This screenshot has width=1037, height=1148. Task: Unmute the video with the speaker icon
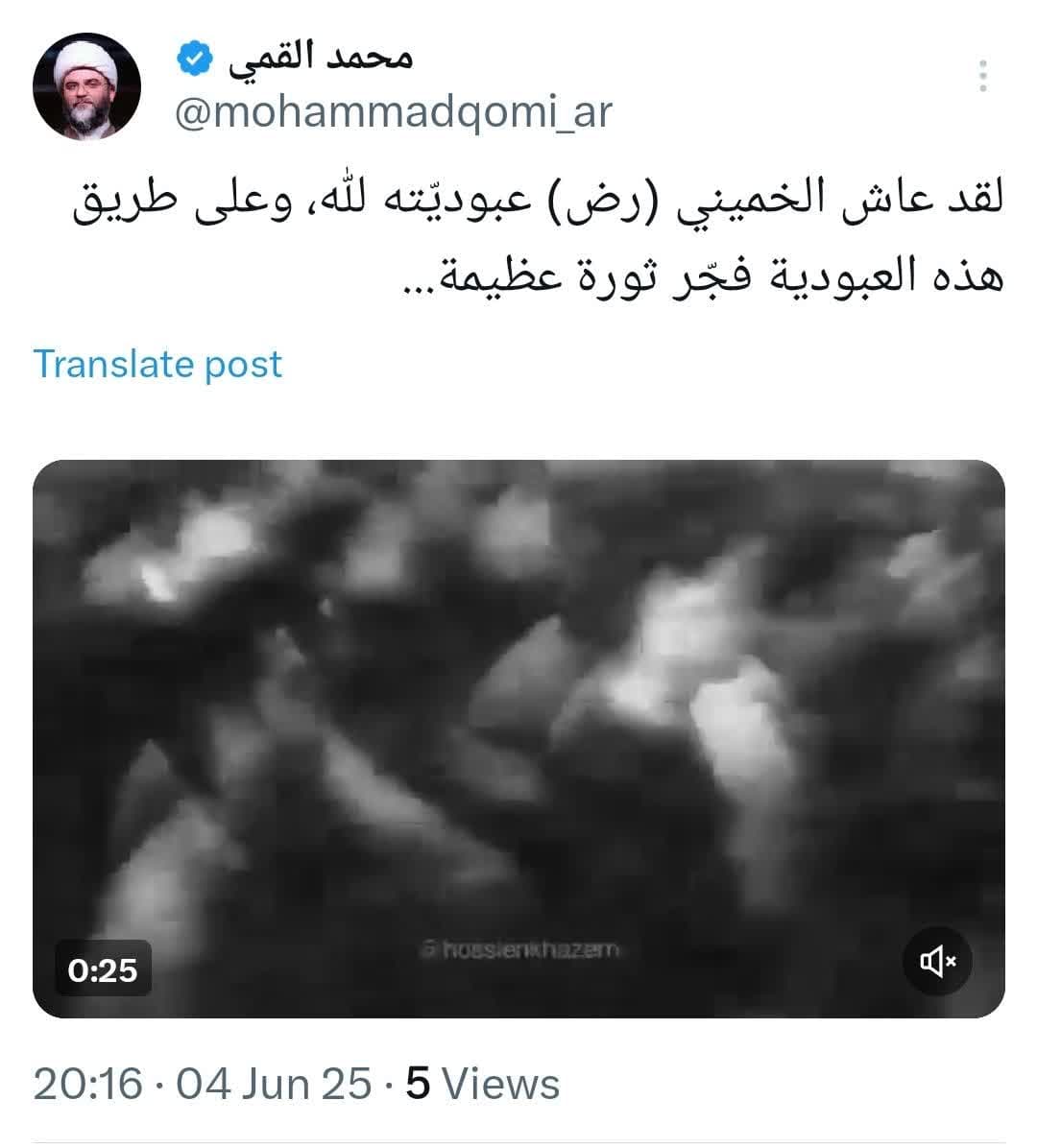point(937,961)
